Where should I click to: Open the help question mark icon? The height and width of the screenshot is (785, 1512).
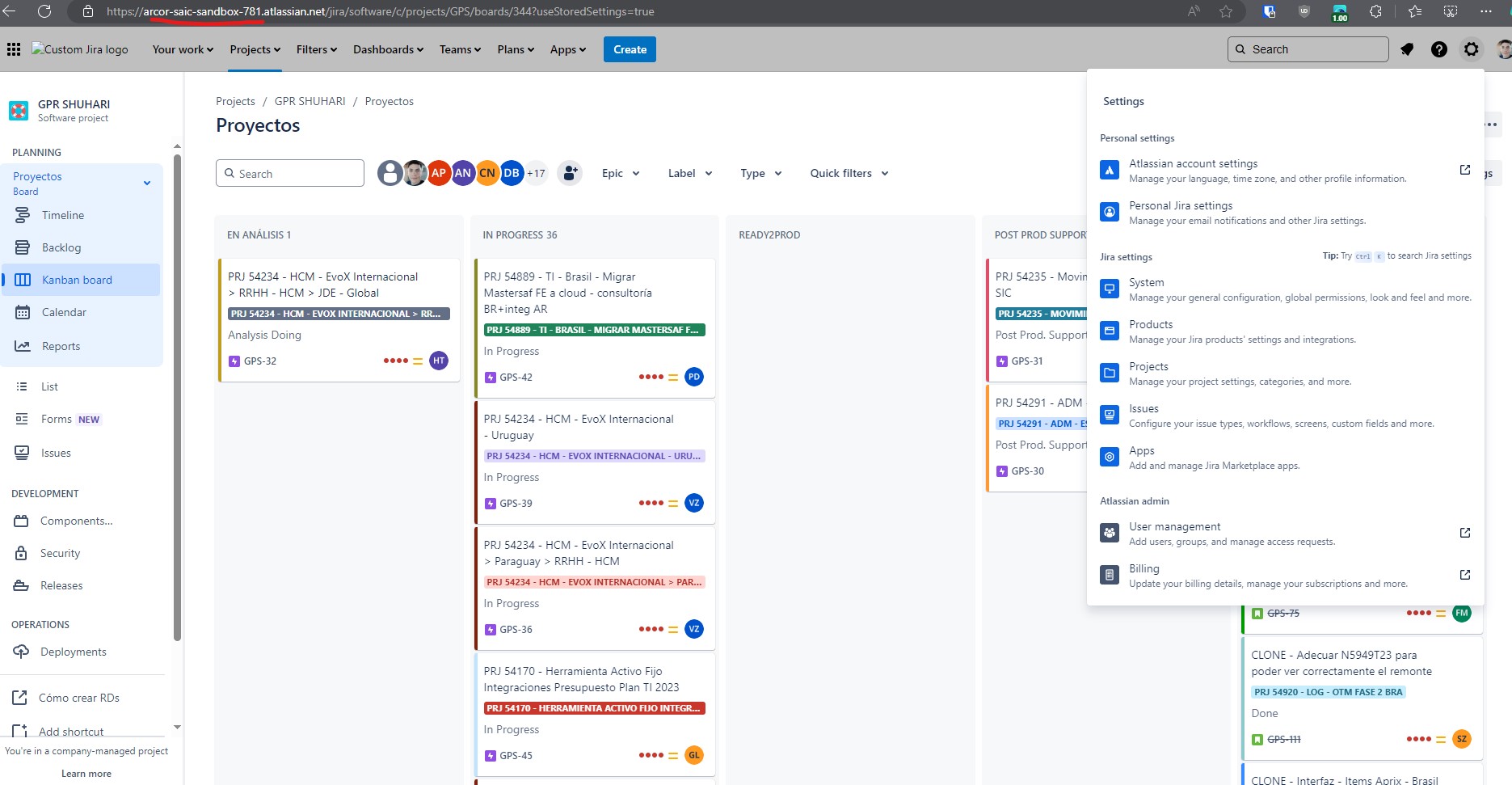[1438, 49]
